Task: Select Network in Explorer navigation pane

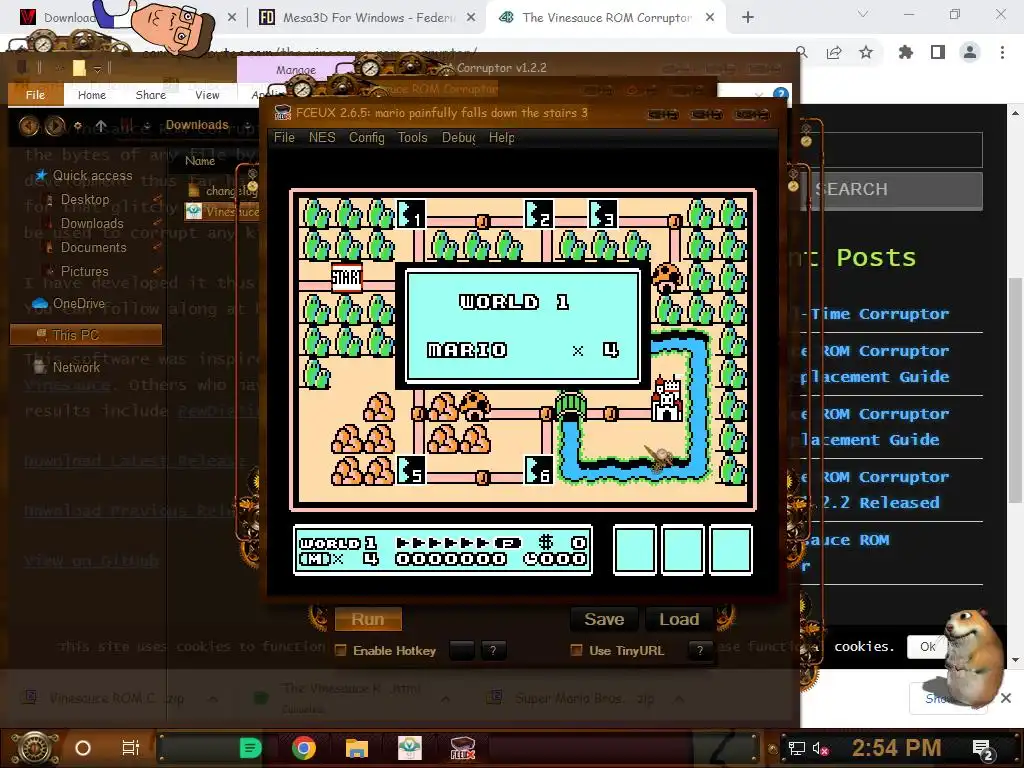Action: 67,368
